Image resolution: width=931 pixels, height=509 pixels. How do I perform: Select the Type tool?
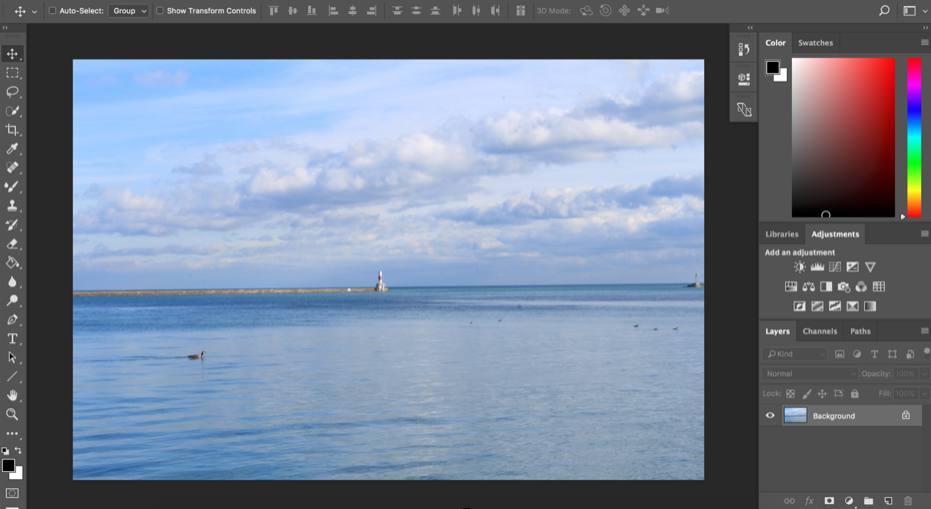[12, 339]
